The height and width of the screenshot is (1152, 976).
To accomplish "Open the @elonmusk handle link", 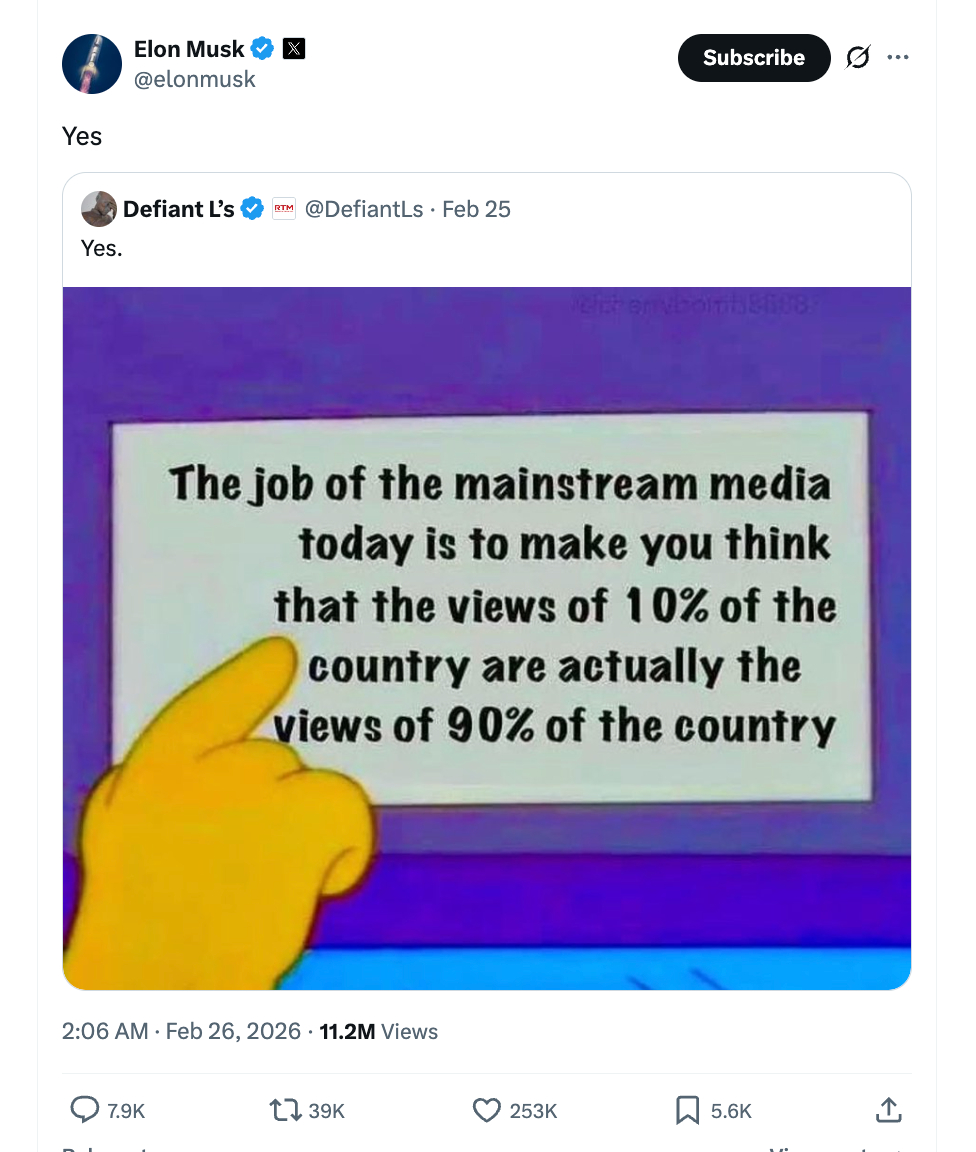I will 195,79.
